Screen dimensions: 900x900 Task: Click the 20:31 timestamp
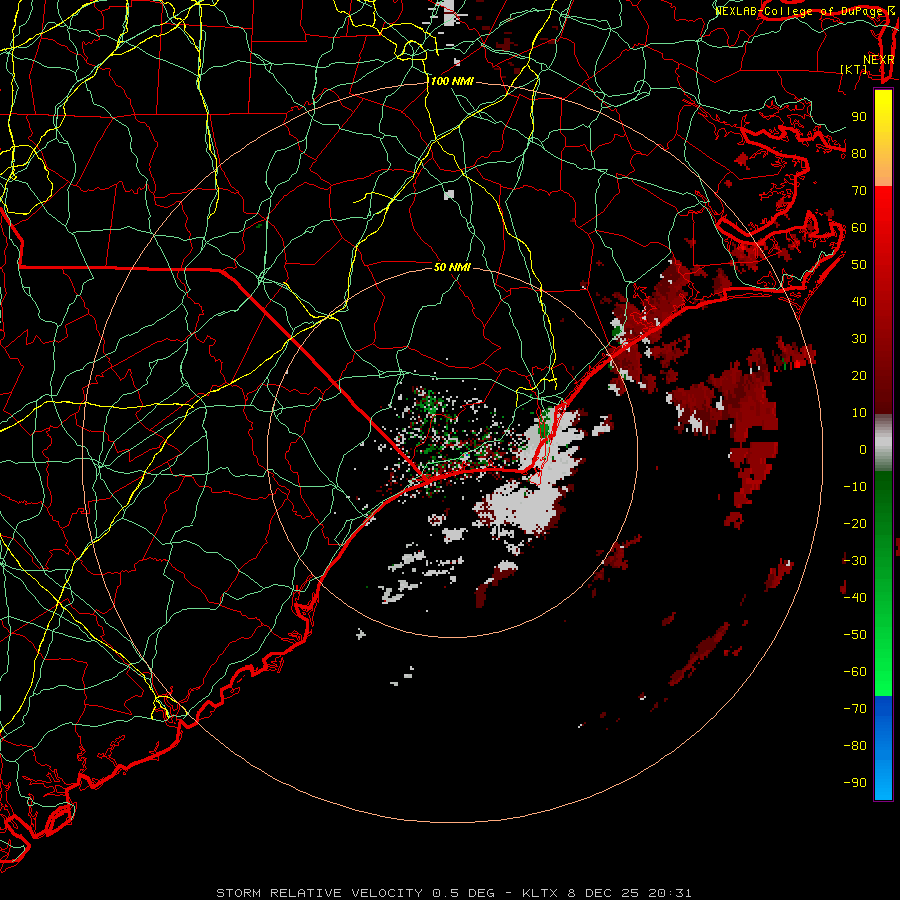(669, 893)
